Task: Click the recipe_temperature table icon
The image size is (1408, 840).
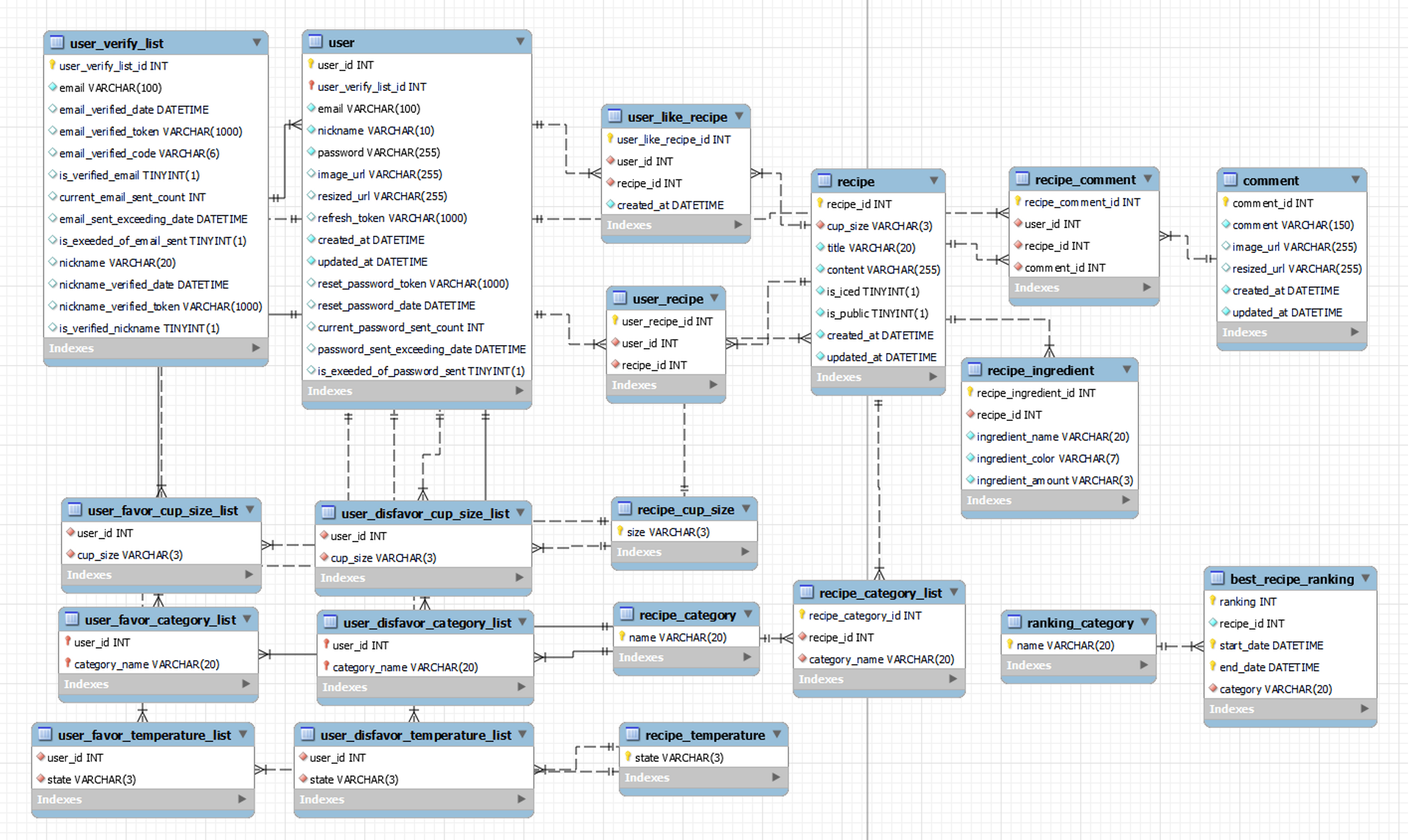Action: pos(633,734)
